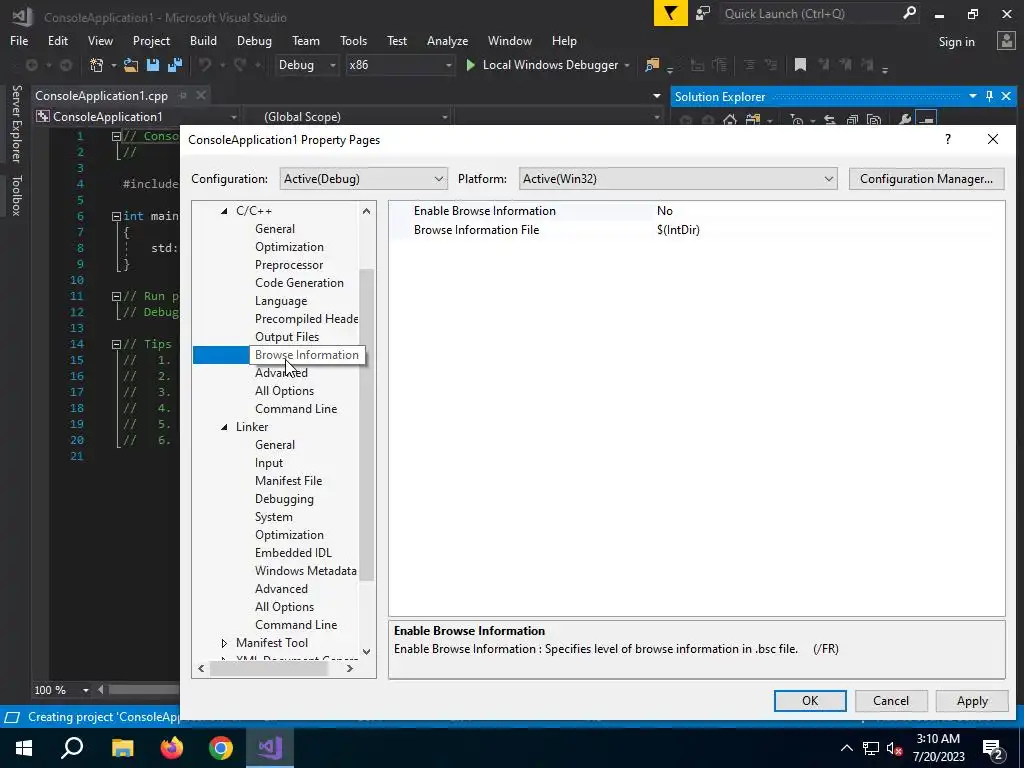The width and height of the screenshot is (1024, 768).
Task: Collapse the Linker tree node
Action: tap(224, 427)
